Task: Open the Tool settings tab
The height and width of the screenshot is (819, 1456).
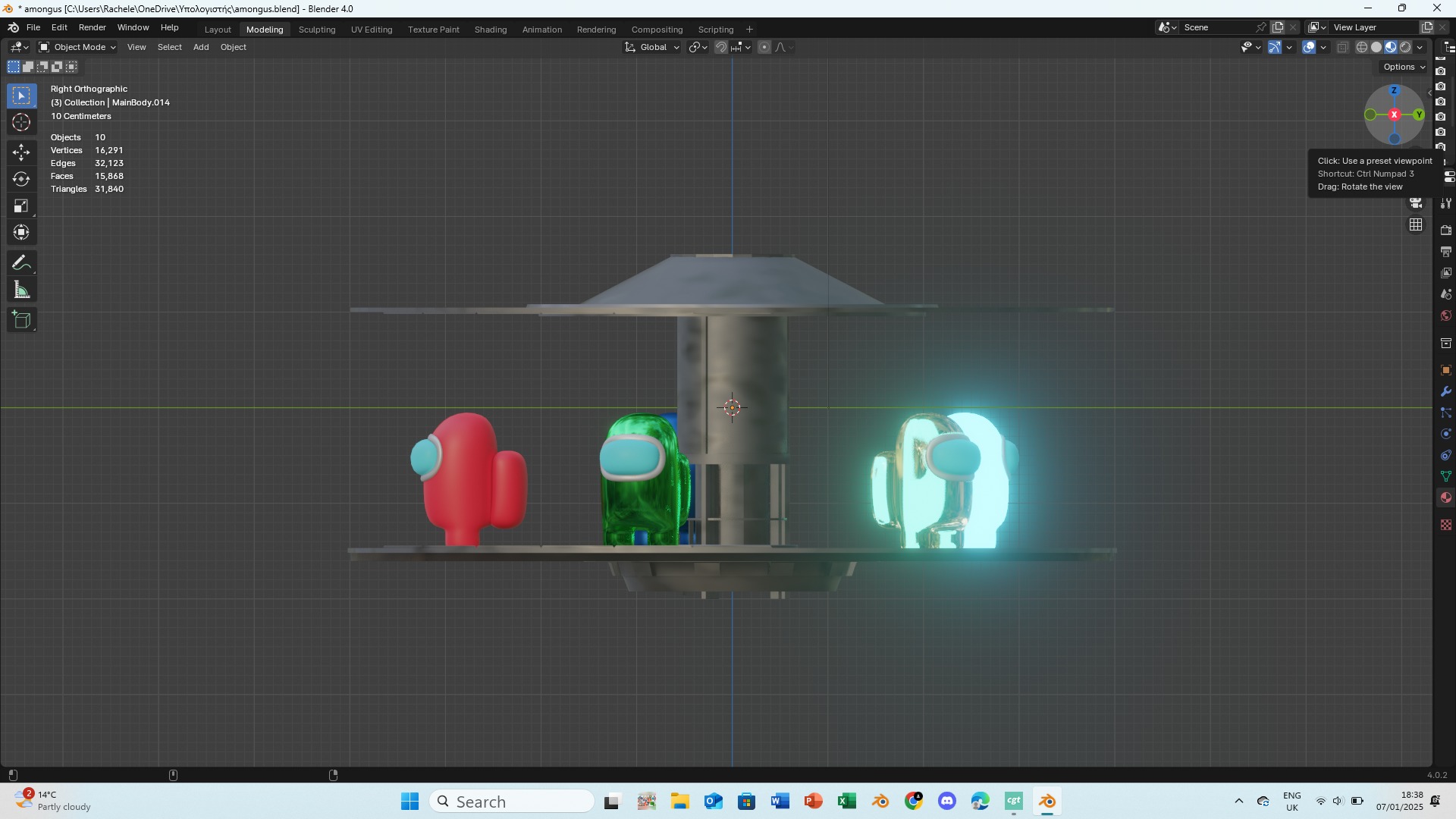Action: (x=1446, y=203)
